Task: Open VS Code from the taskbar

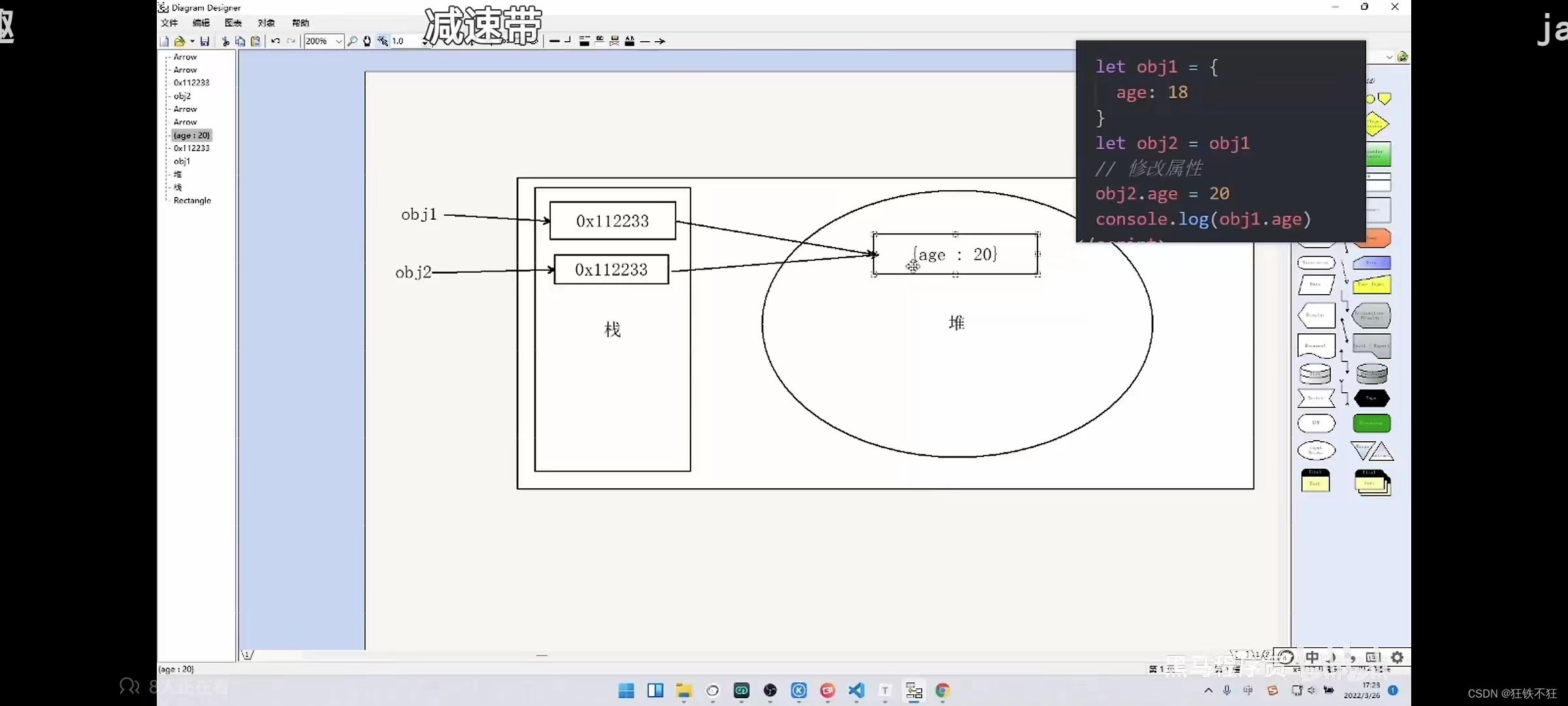Action: [856, 690]
